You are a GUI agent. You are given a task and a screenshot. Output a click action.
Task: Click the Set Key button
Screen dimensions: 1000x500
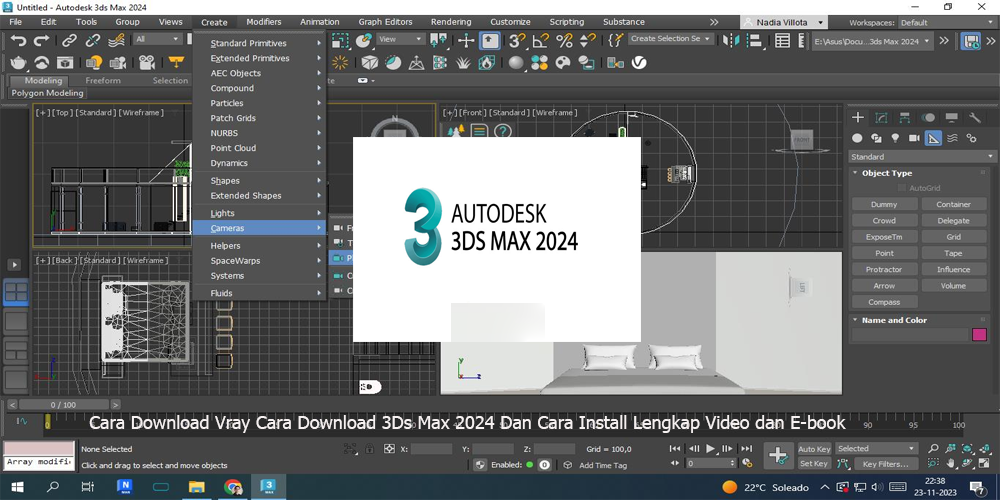pyautogui.click(x=814, y=464)
